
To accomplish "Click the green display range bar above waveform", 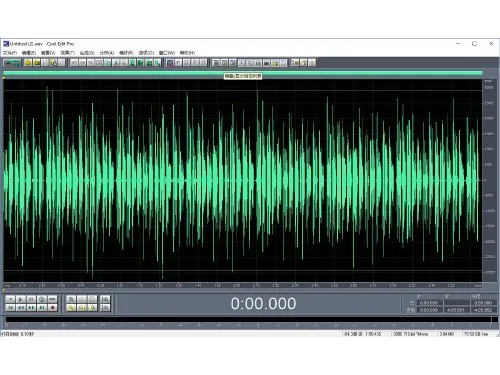I will [243, 73].
